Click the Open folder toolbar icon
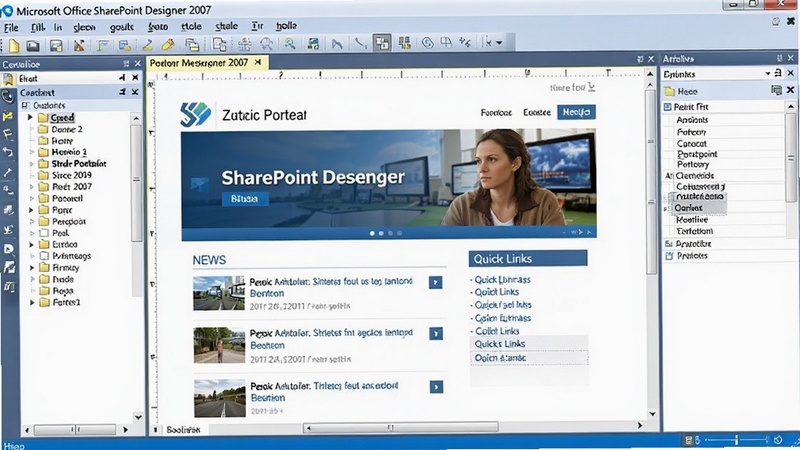The width and height of the screenshot is (800, 450). [33, 45]
